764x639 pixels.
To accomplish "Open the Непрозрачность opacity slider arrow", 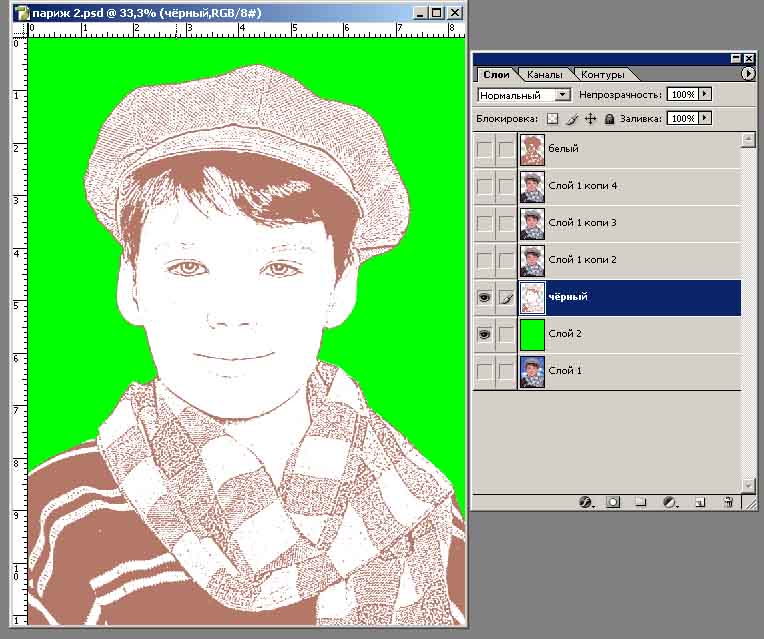I will pos(705,94).
